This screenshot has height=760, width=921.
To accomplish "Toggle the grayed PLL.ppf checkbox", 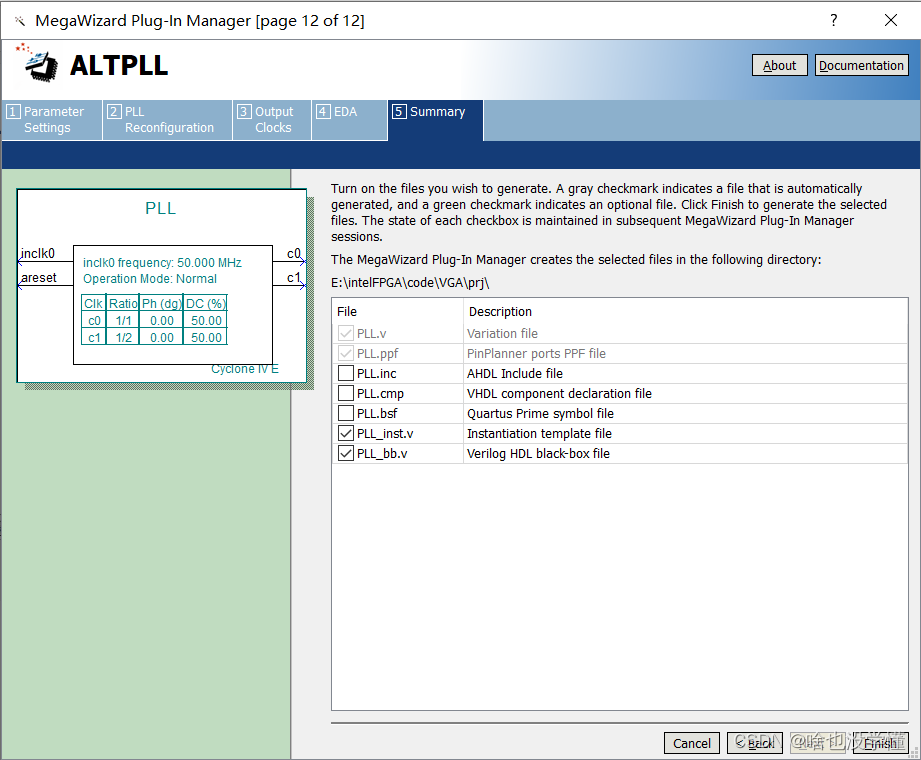I will tap(345, 354).
